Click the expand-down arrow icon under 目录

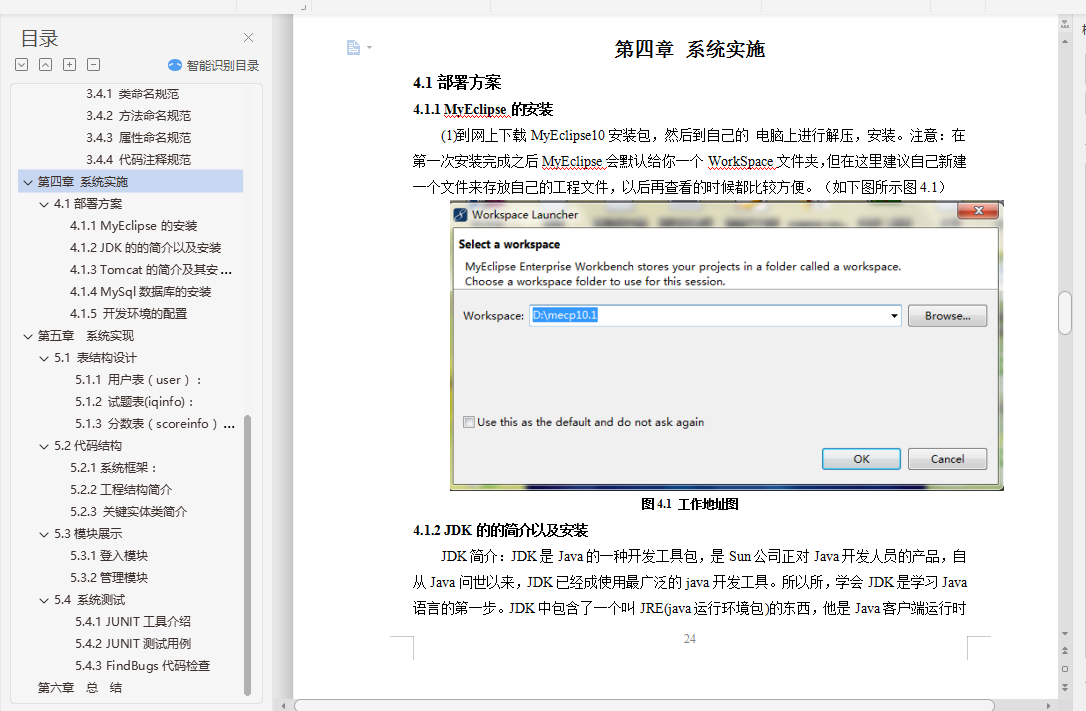click(x=21, y=64)
